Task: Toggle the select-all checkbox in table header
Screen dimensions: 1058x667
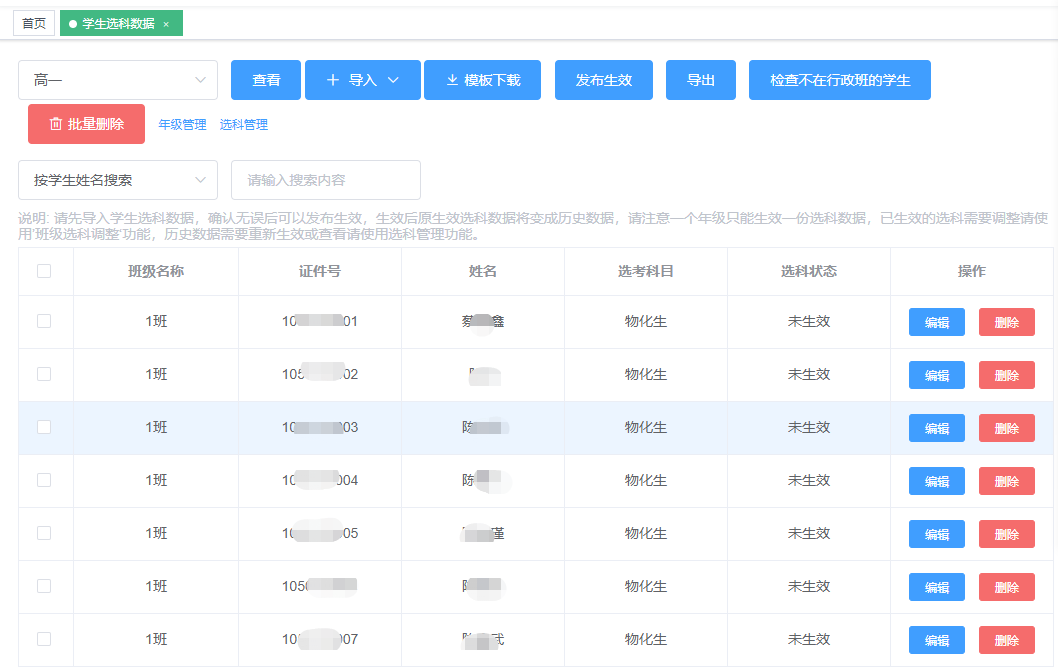Action: pyautogui.click(x=44, y=271)
